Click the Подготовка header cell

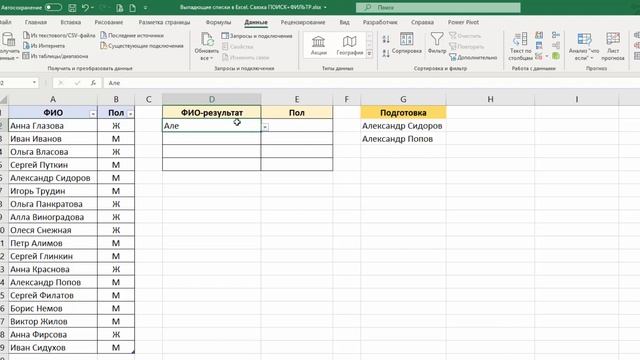click(403, 113)
